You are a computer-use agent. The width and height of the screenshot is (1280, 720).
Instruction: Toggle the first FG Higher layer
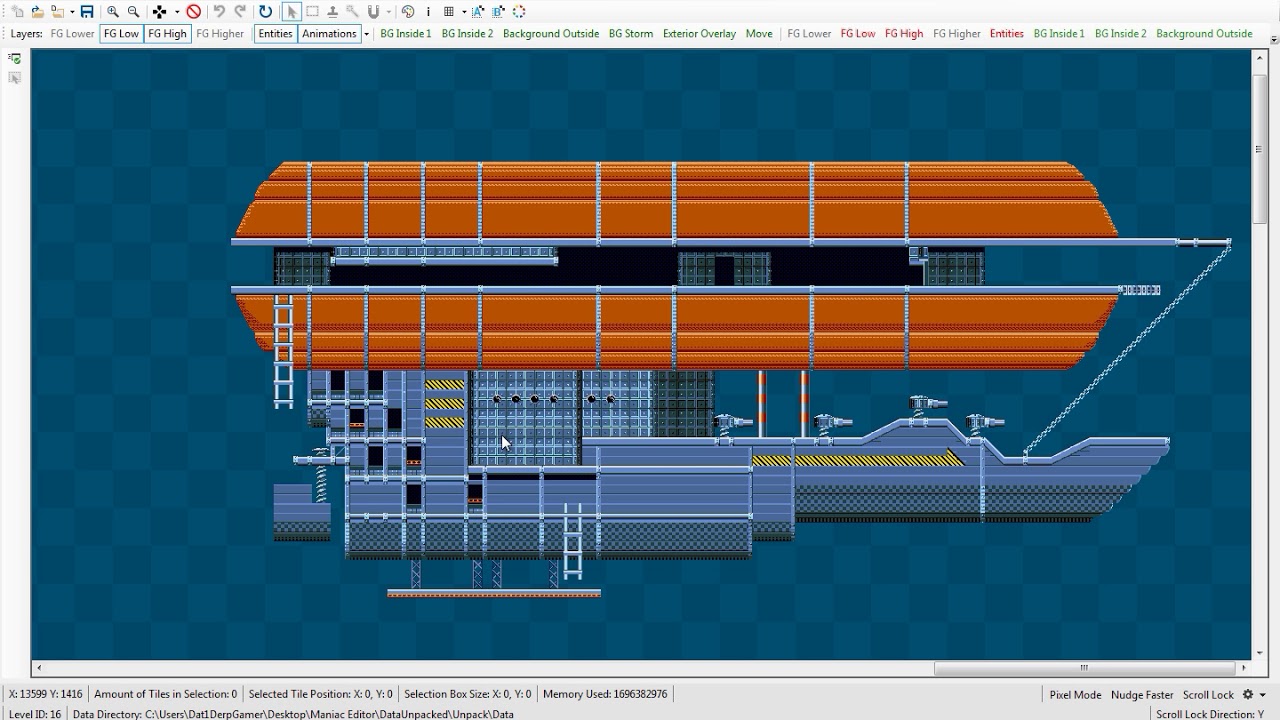click(x=220, y=33)
